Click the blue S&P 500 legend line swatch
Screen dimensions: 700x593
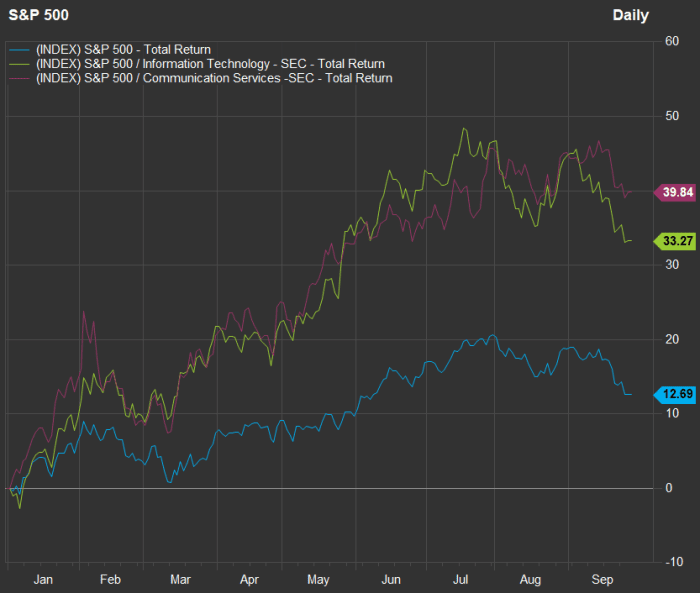(x=20, y=48)
